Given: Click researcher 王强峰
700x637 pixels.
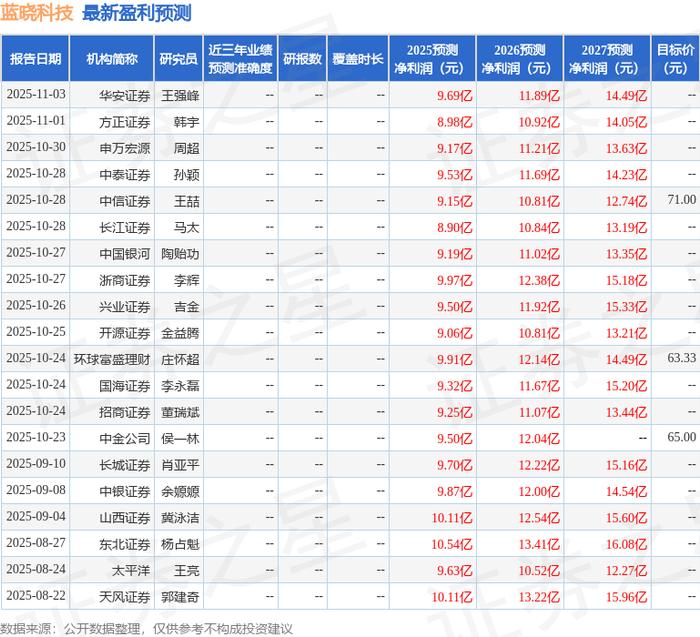Looking at the screenshot, I should (180, 96).
